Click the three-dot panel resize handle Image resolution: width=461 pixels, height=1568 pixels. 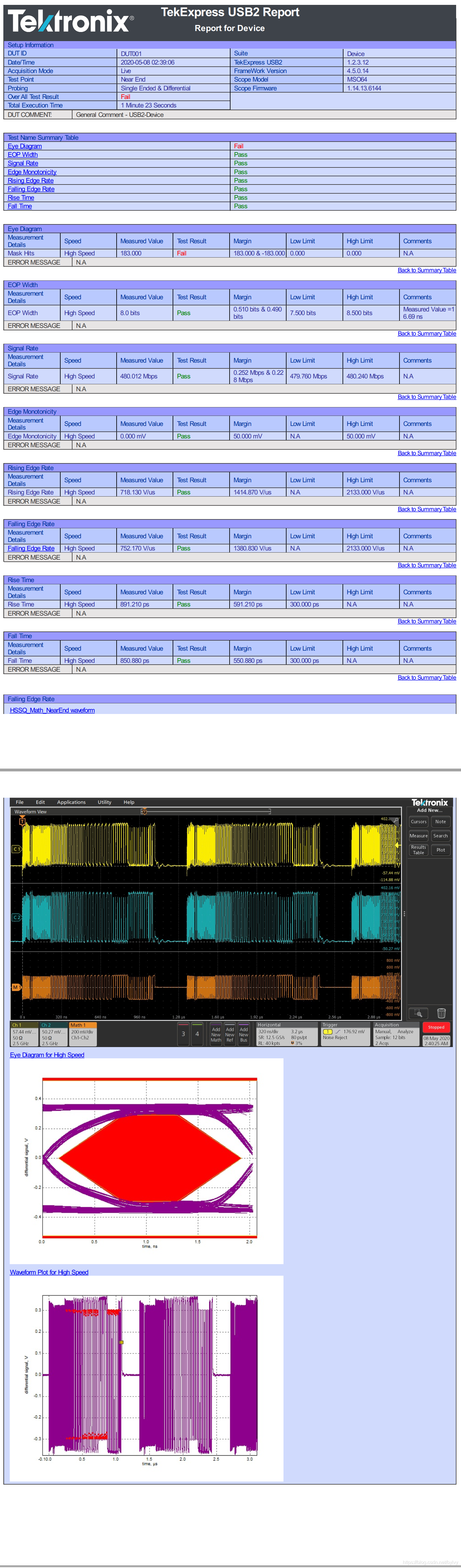[404, 914]
